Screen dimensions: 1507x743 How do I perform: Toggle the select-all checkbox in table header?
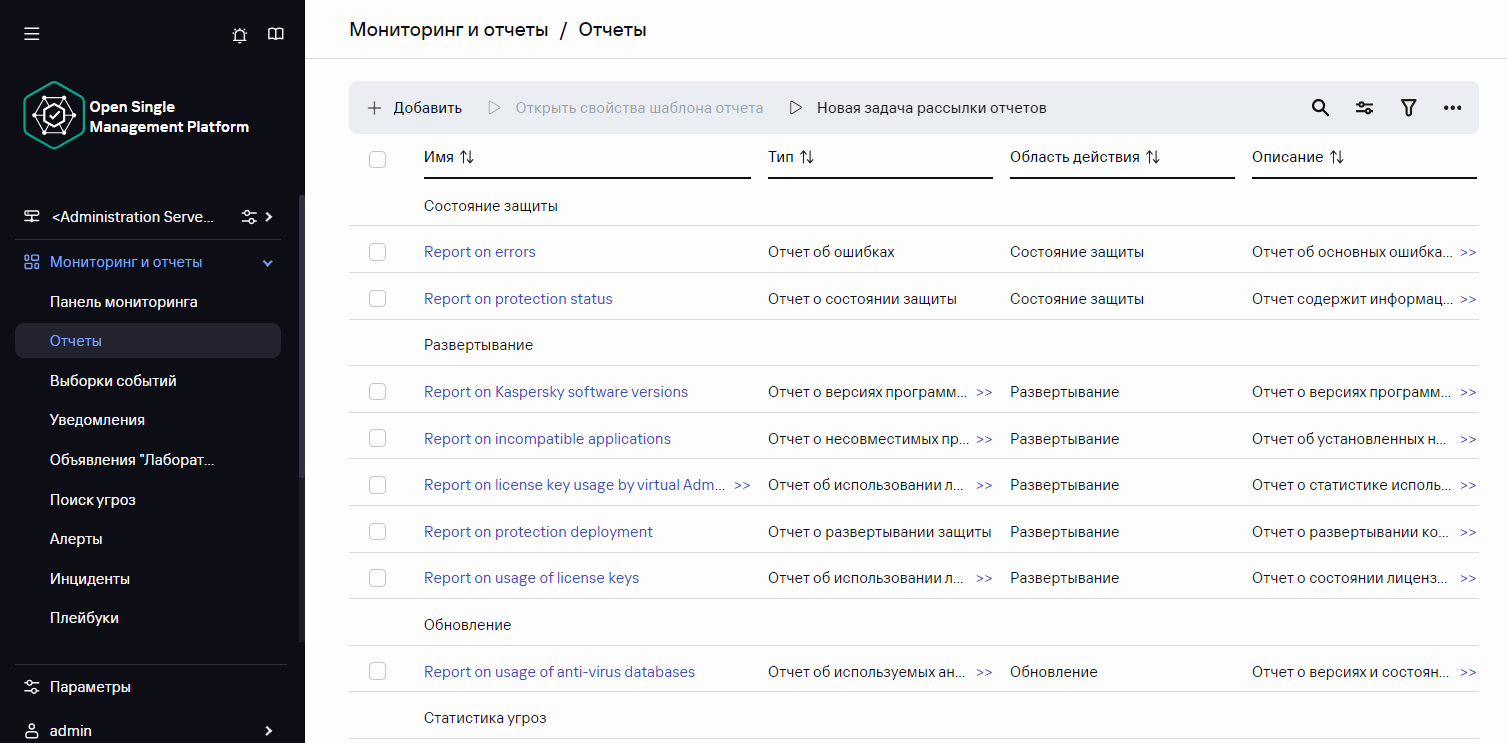(377, 159)
